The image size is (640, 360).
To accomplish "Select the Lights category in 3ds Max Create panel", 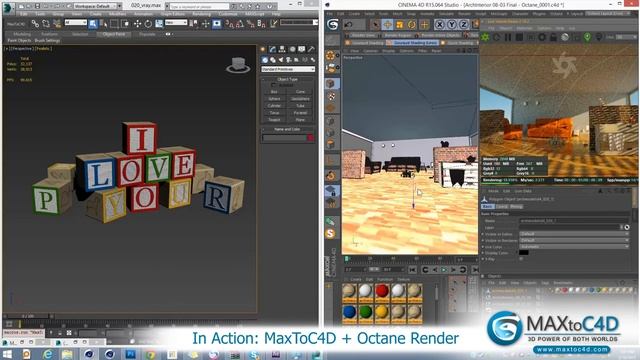I will [x=281, y=60].
